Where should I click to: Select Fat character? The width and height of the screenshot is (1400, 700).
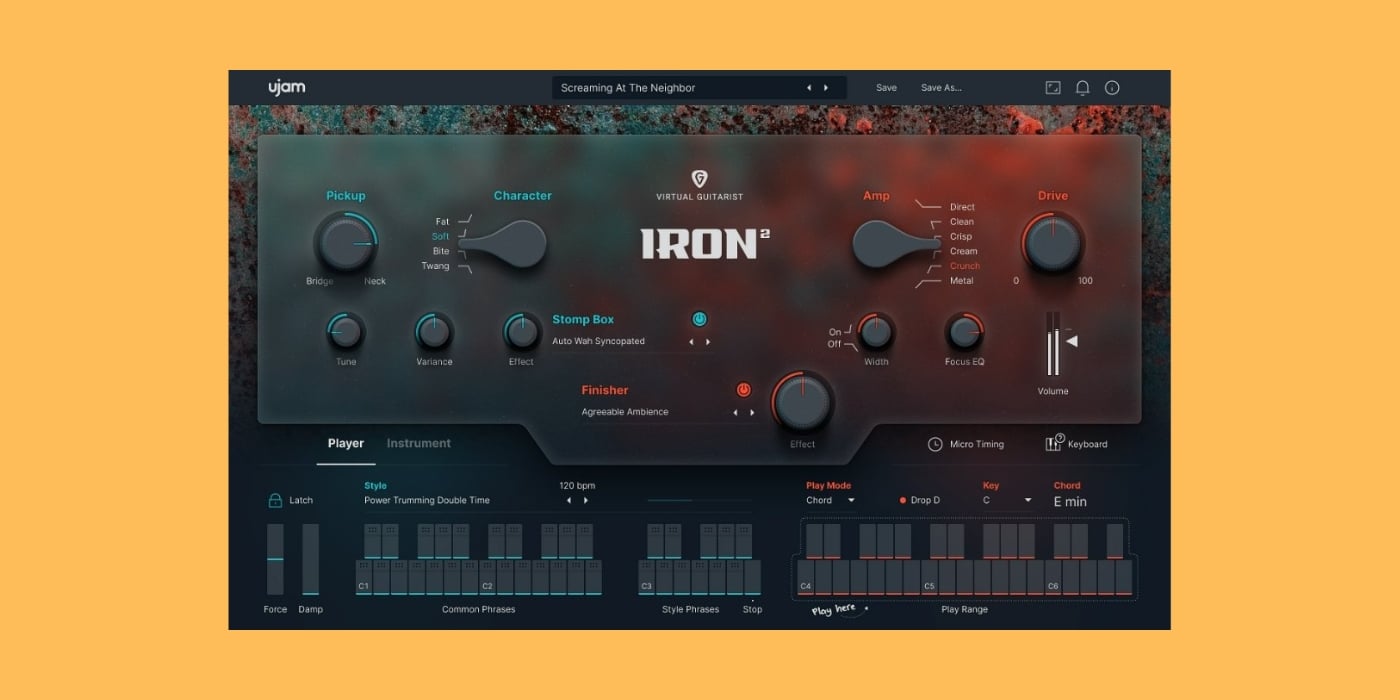[x=442, y=221]
